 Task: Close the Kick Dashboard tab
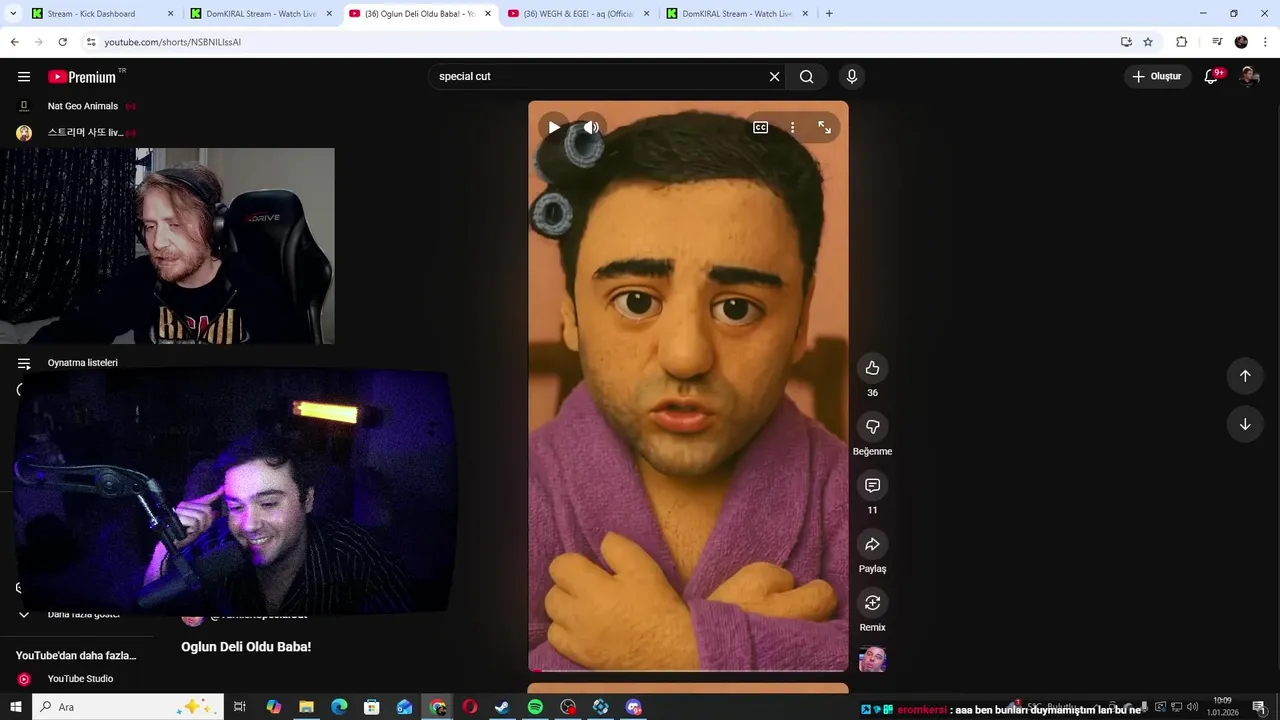[x=170, y=14]
